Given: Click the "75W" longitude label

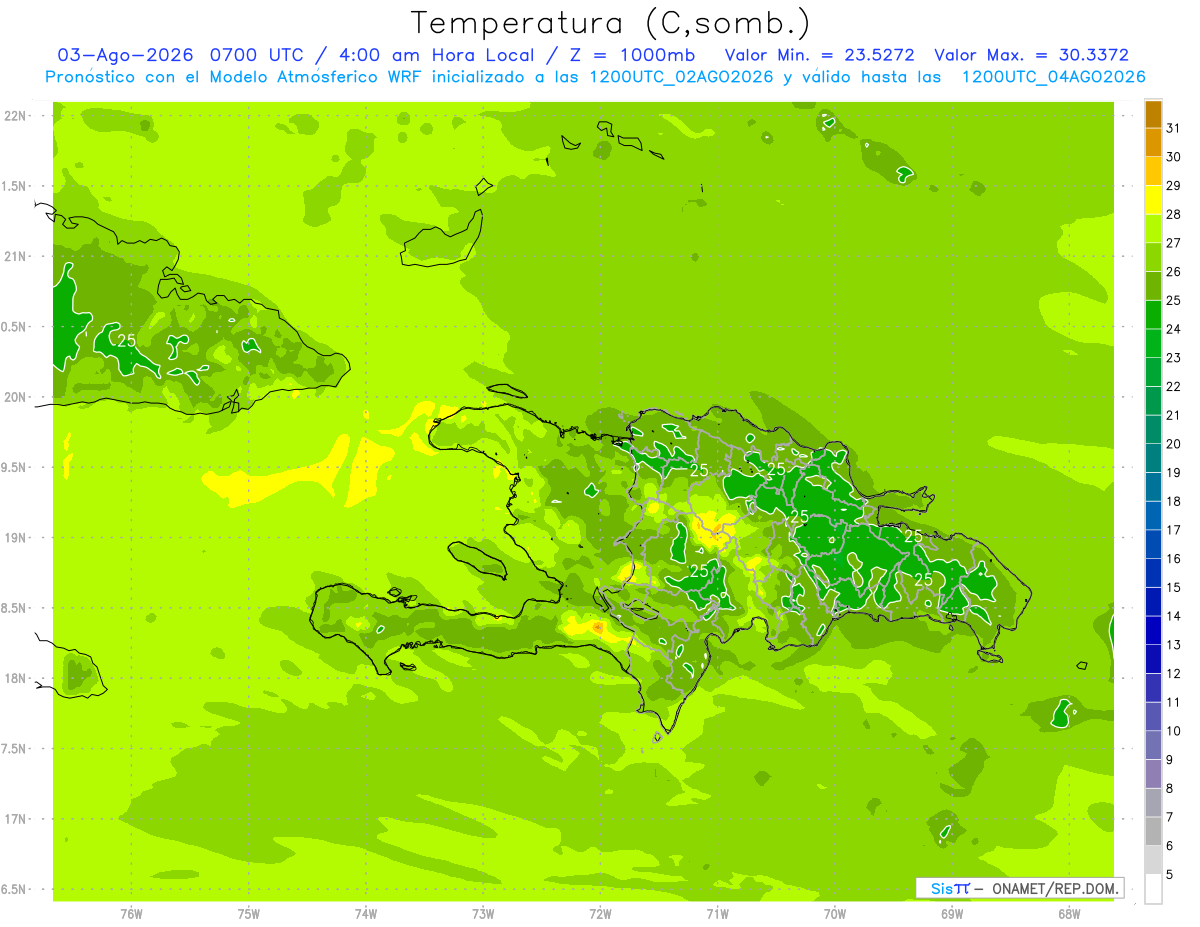Looking at the screenshot, I should [x=249, y=913].
